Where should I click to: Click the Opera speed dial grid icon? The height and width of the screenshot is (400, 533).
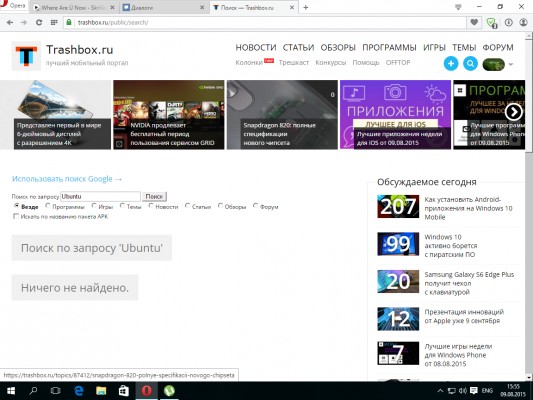click(54, 22)
